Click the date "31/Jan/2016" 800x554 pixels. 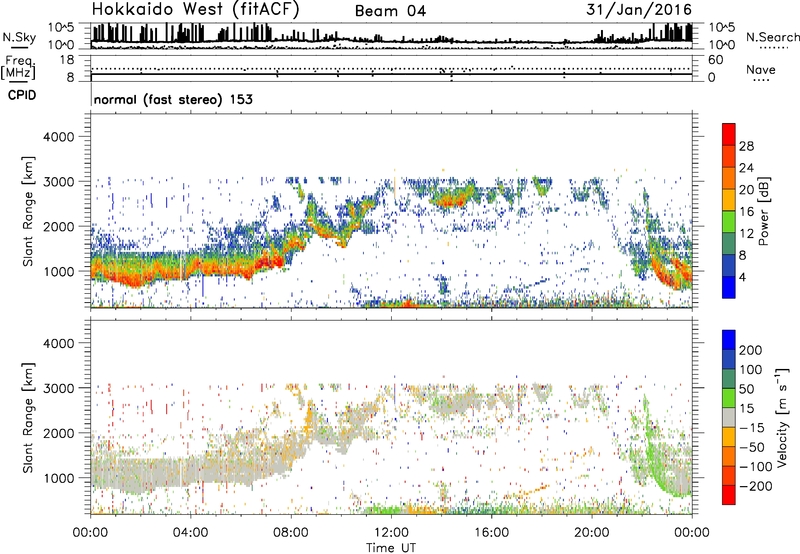tap(639, 9)
